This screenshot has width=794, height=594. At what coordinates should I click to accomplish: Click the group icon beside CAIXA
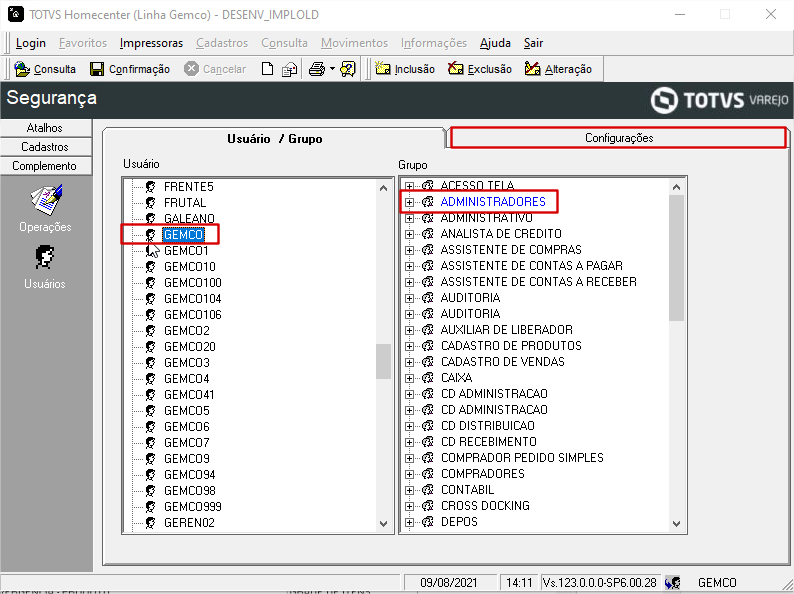click(428, 378)
